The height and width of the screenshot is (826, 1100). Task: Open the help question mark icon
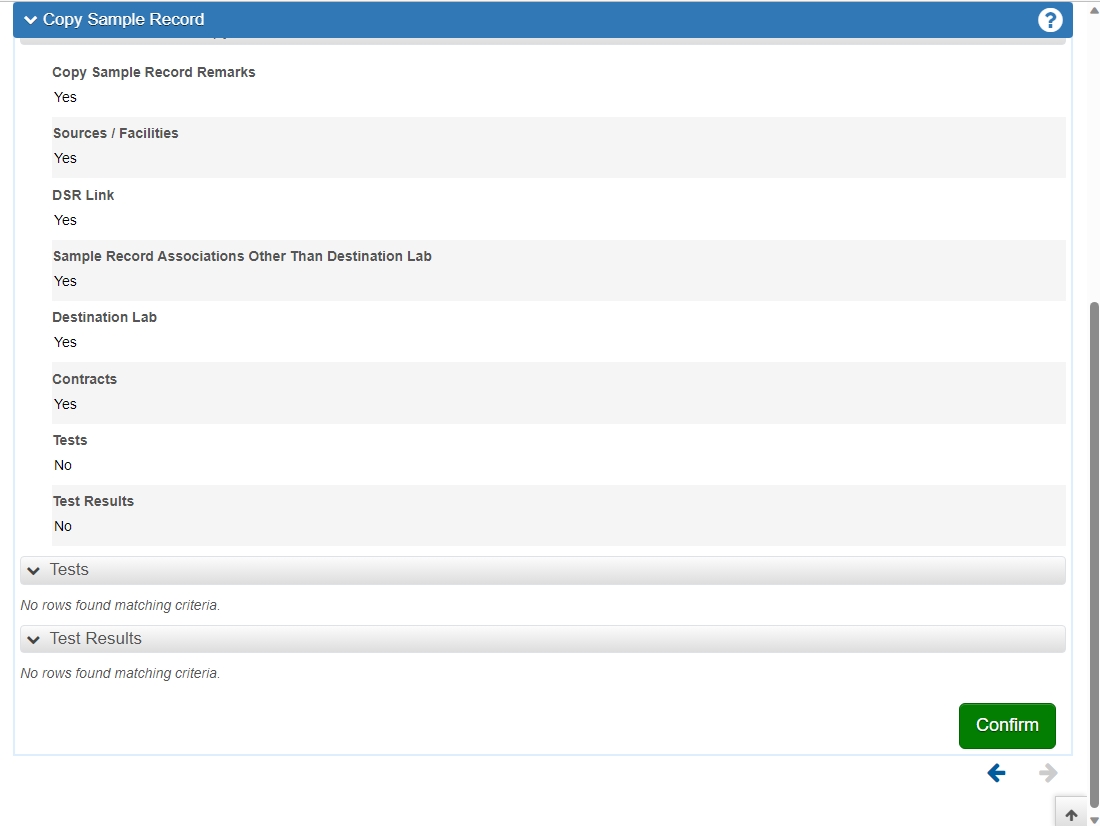point(1049,20)
